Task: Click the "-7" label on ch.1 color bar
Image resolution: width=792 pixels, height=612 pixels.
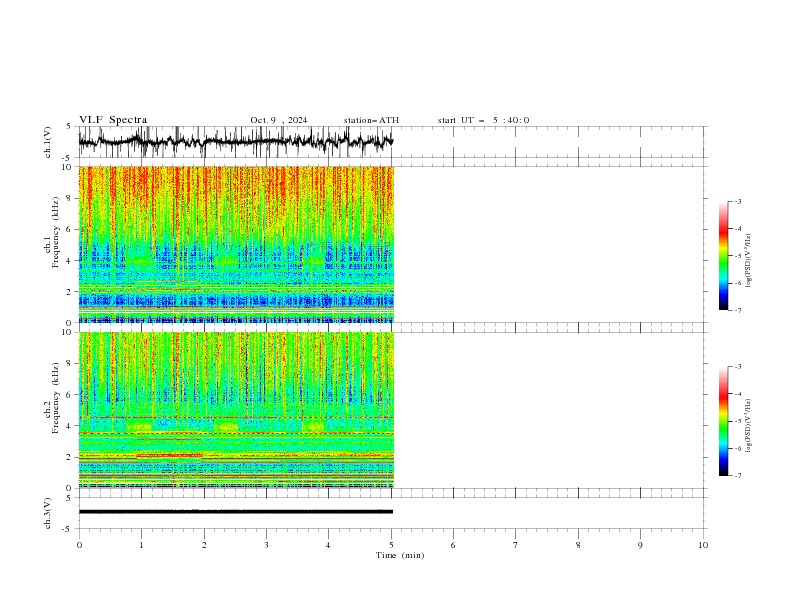Action: pyautogui.click(x=737, y=310)
